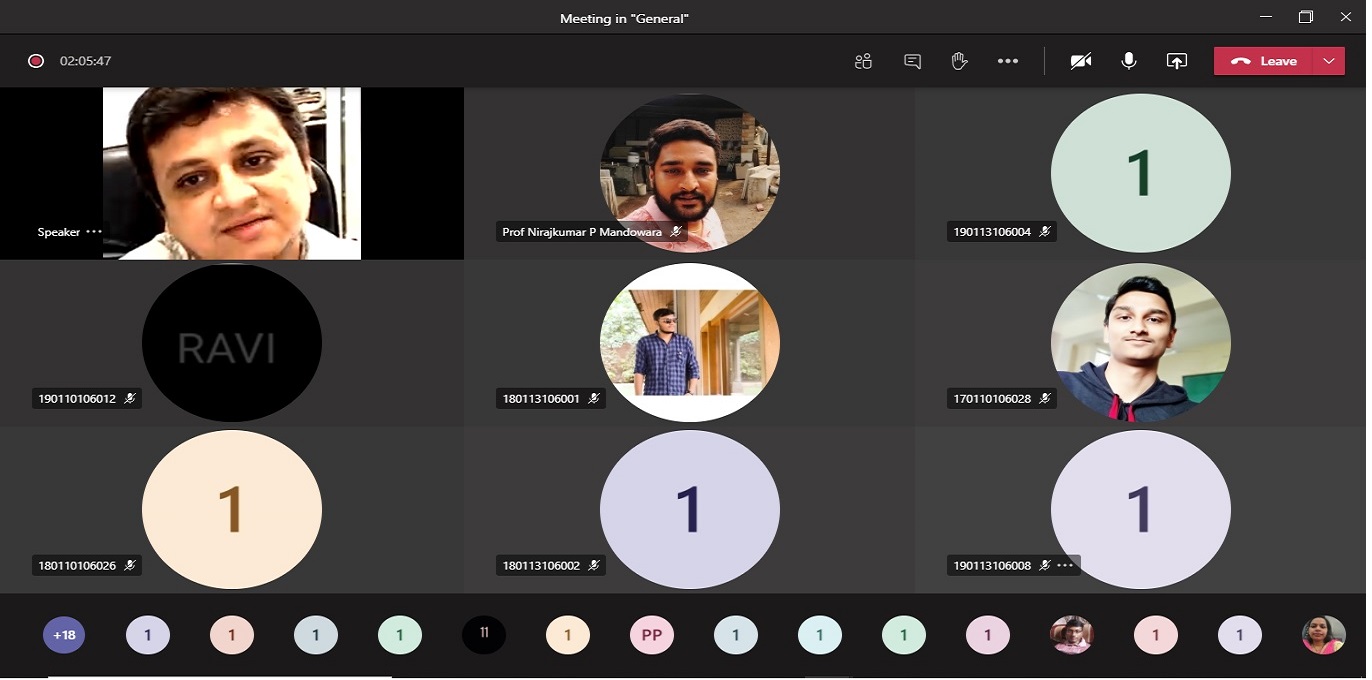This screenshot has width=1372, height=680.
Task: Show the +18 additional participants
Action: 64,635
